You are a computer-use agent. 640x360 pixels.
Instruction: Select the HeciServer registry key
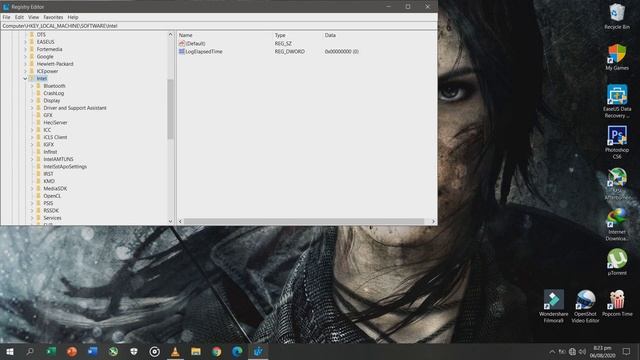pos(55,122)
